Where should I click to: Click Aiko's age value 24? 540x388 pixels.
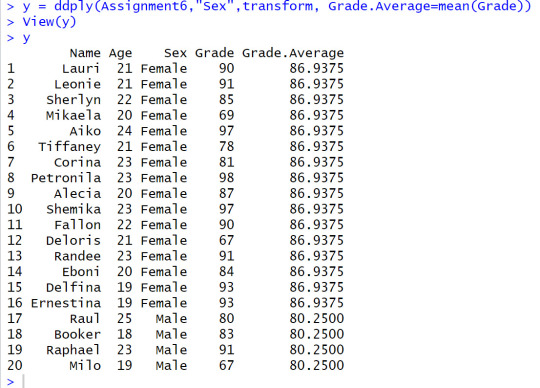click(124, 131)
